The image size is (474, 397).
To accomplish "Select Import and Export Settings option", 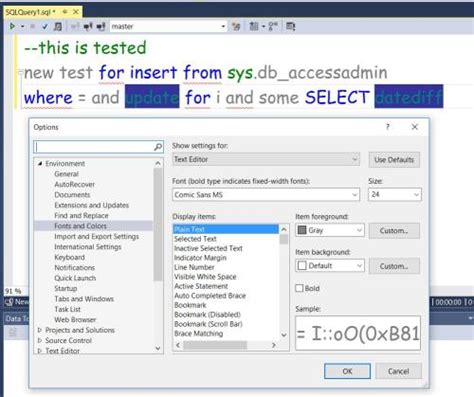I will click(x=96, y=236).
